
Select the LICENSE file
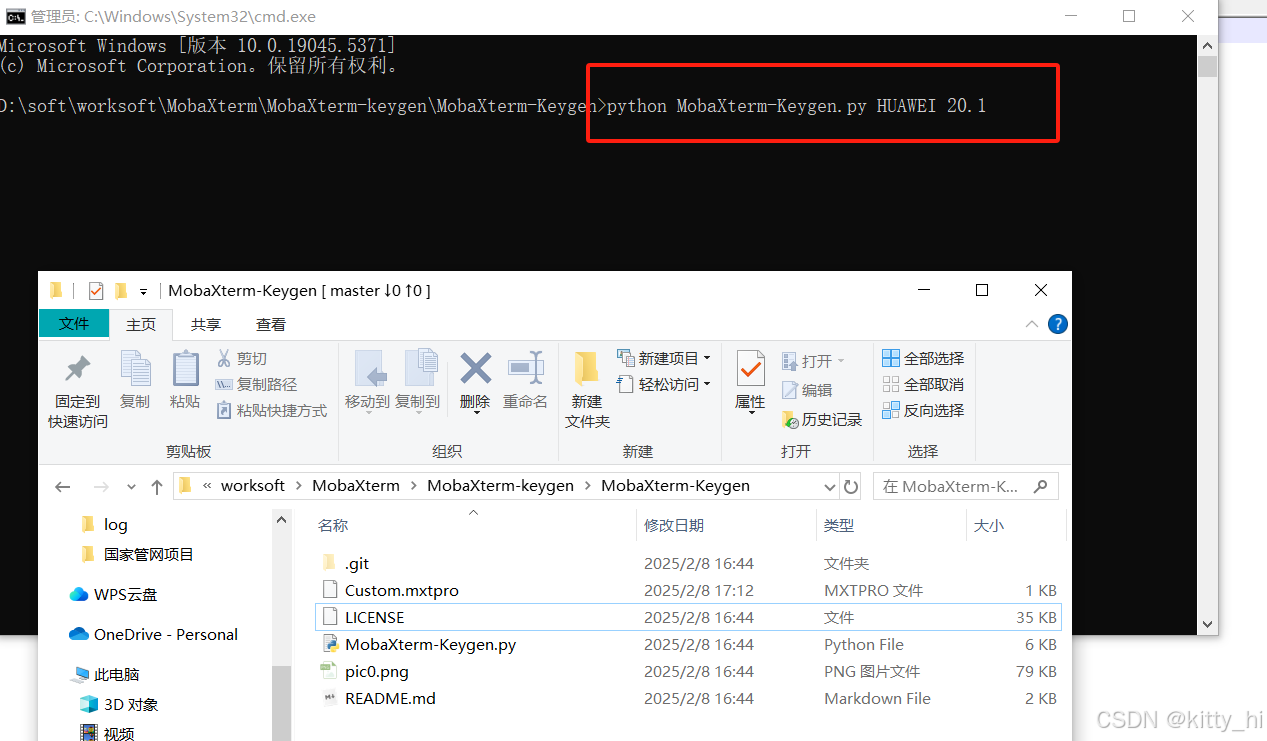coord(687,617)
